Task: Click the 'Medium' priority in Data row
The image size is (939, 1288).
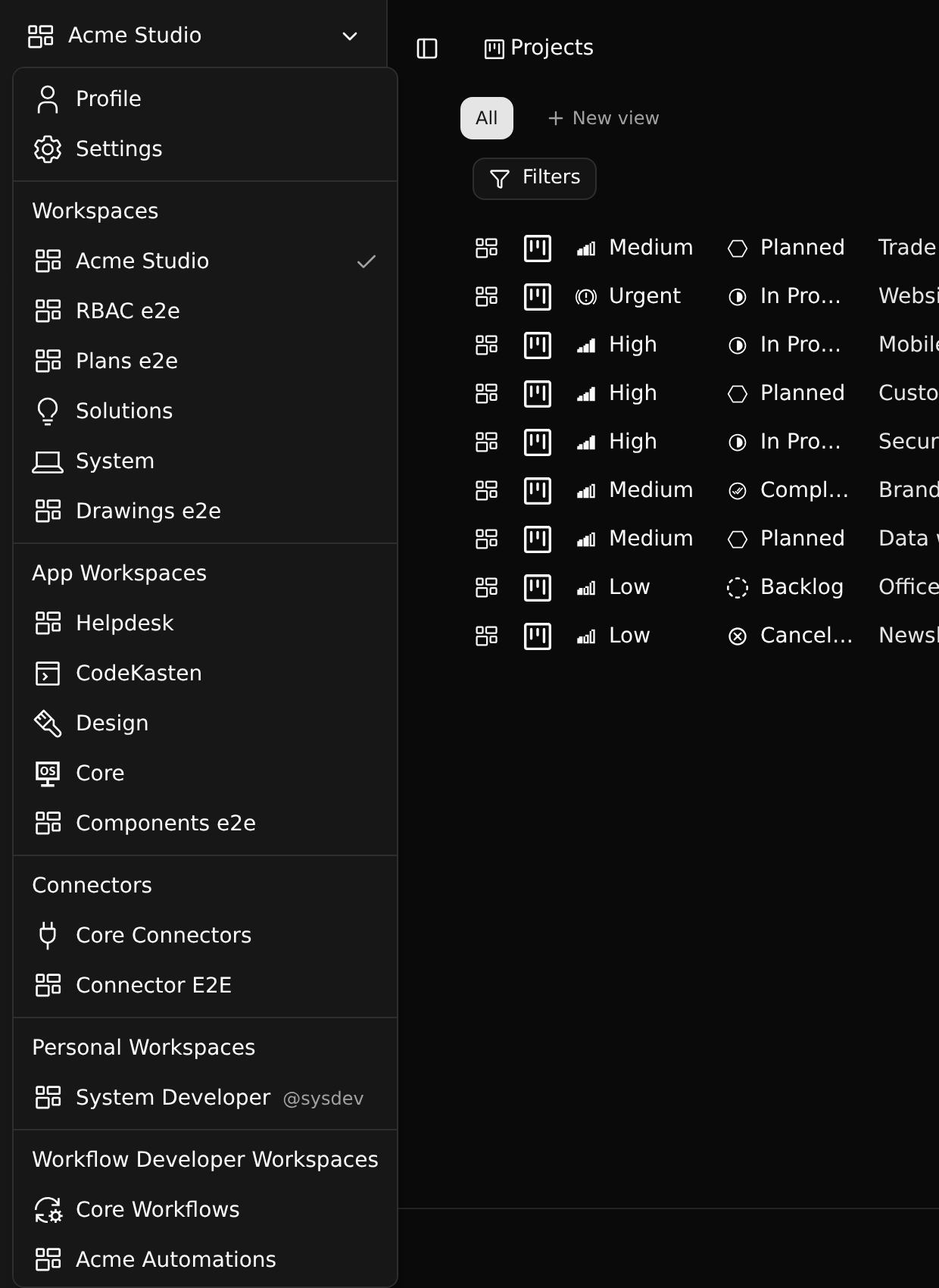Action: [651, 539]
